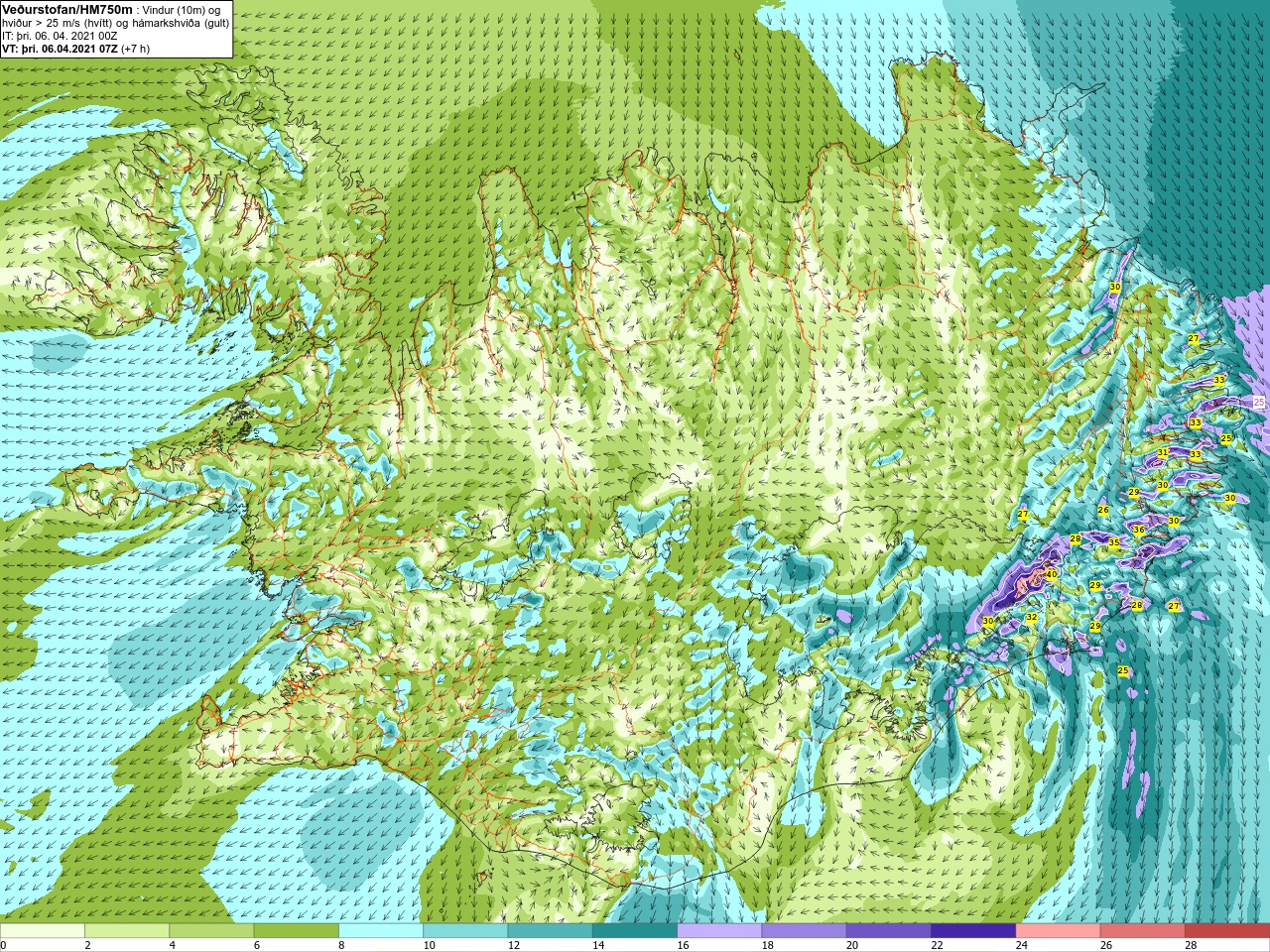
Task: Choose the 22–24 m/s deep indigo legend swatch
Action: pos(973,931)
